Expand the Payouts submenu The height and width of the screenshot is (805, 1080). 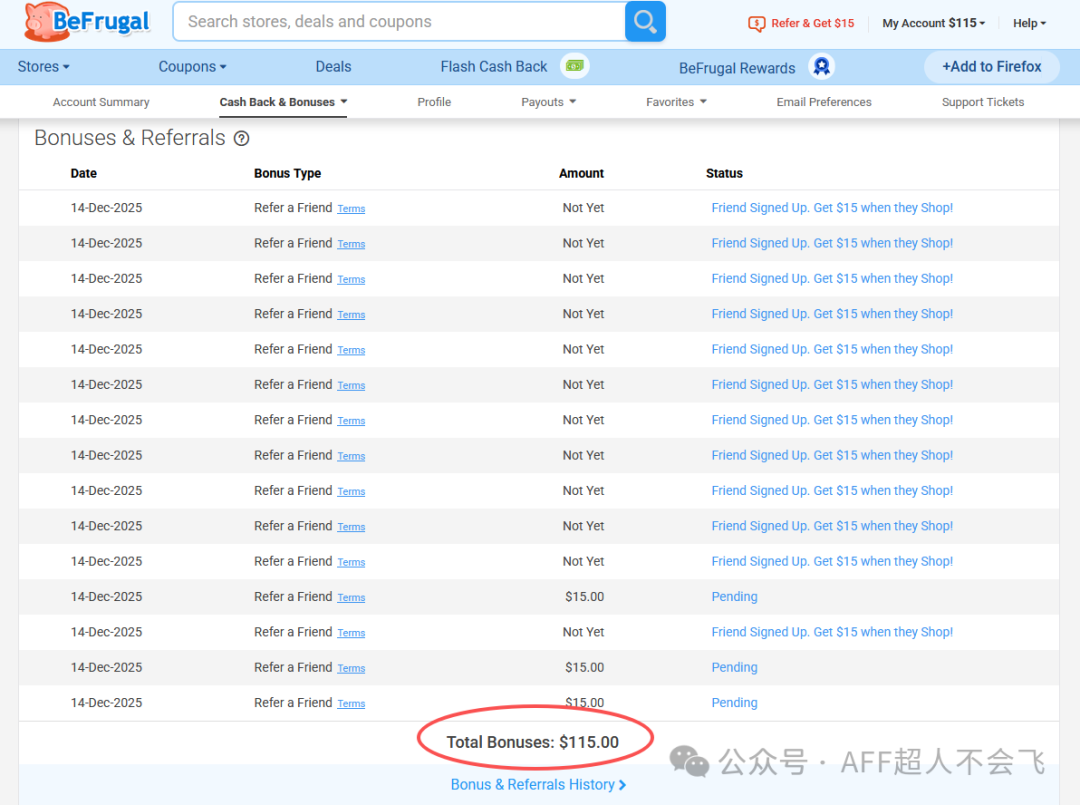coord(548,102)
